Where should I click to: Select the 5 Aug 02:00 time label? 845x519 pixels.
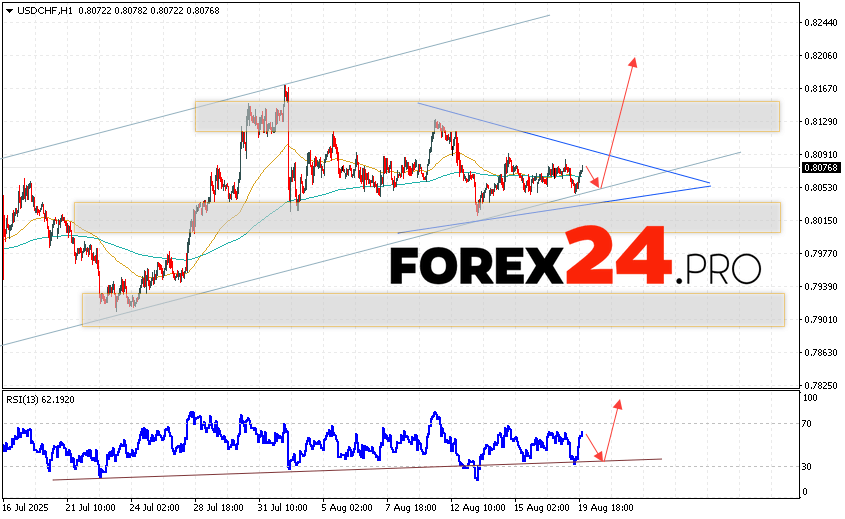coord(347,508)
